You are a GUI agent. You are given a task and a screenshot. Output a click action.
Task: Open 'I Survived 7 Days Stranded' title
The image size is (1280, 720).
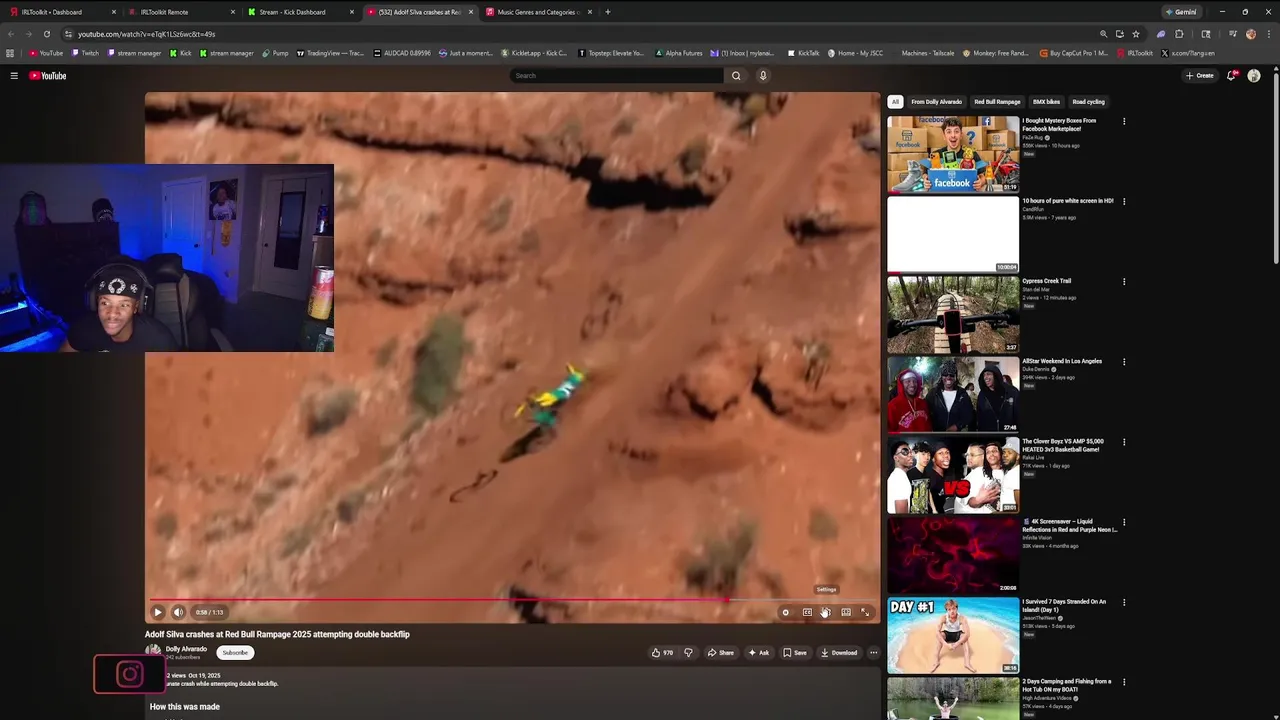[1064, 606]
